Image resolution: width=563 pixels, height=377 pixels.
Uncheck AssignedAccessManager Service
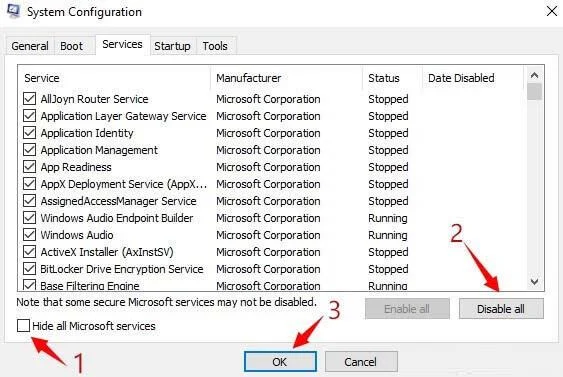[x=29, y=201]
